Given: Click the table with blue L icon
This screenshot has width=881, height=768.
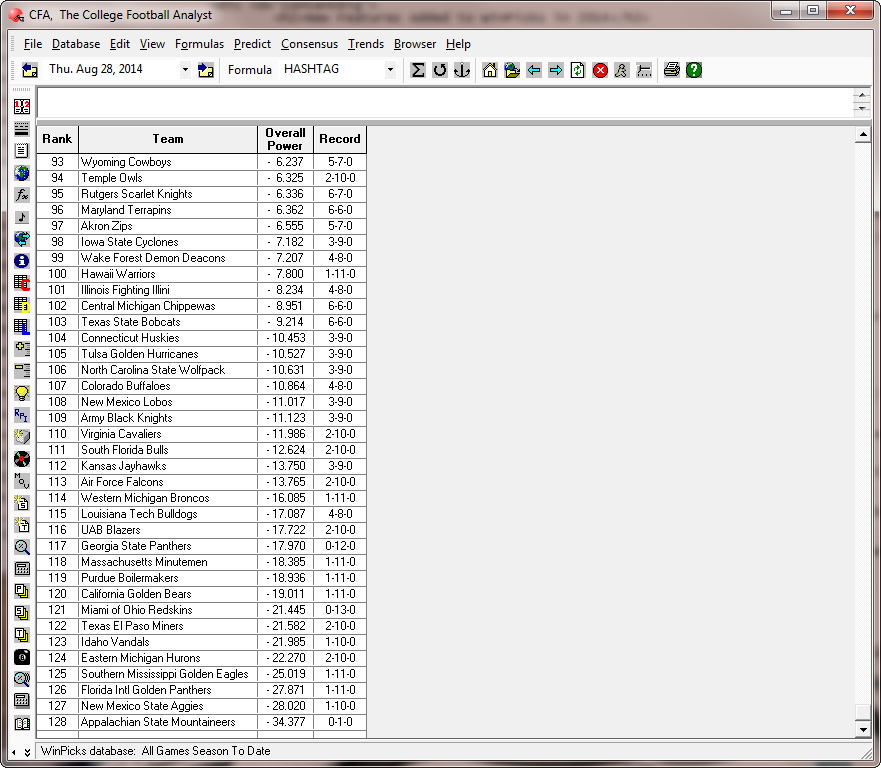Looking at the screenshot, I should [22, 326].
